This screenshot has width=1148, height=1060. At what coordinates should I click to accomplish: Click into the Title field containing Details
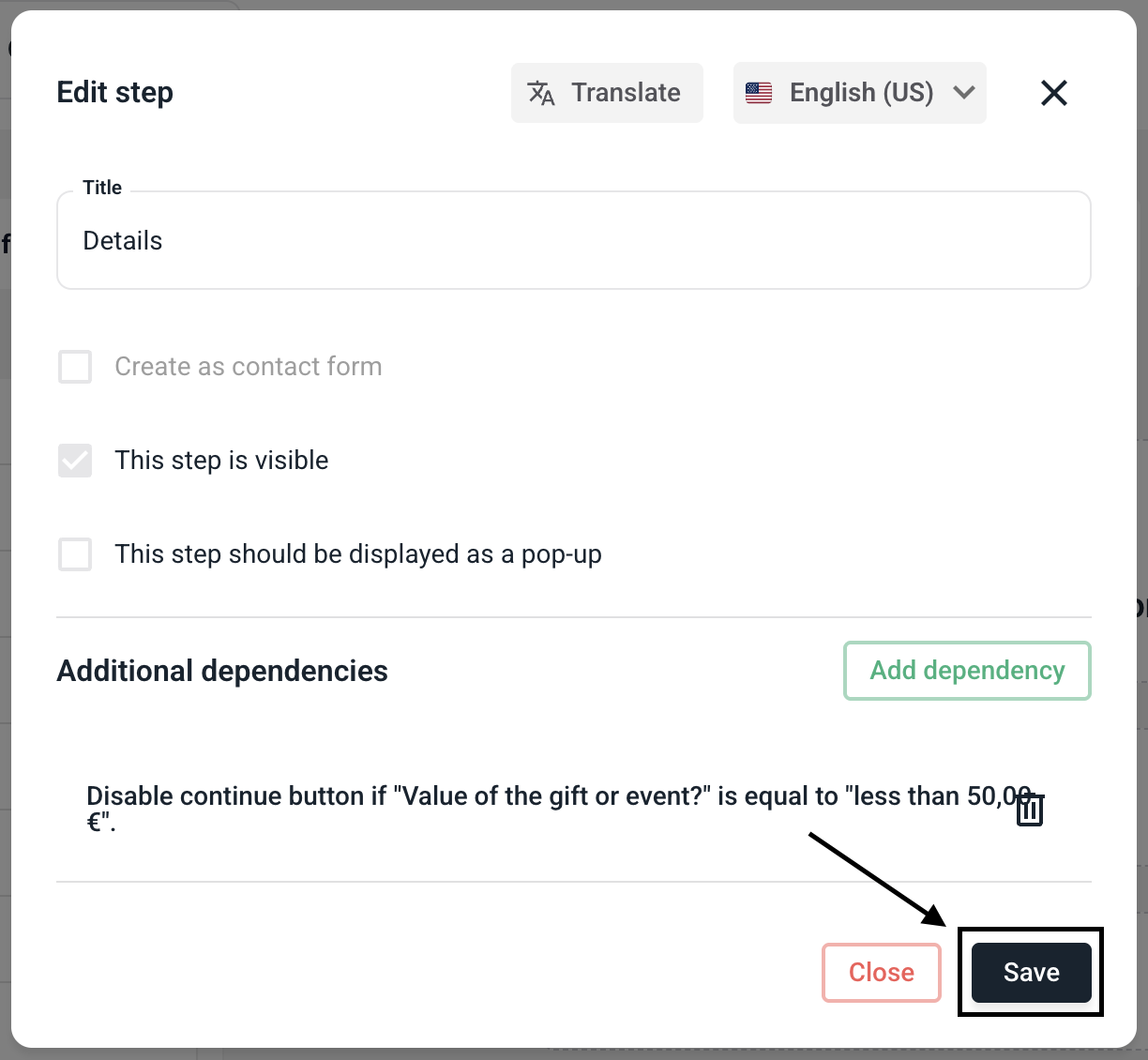pos(573,241)
